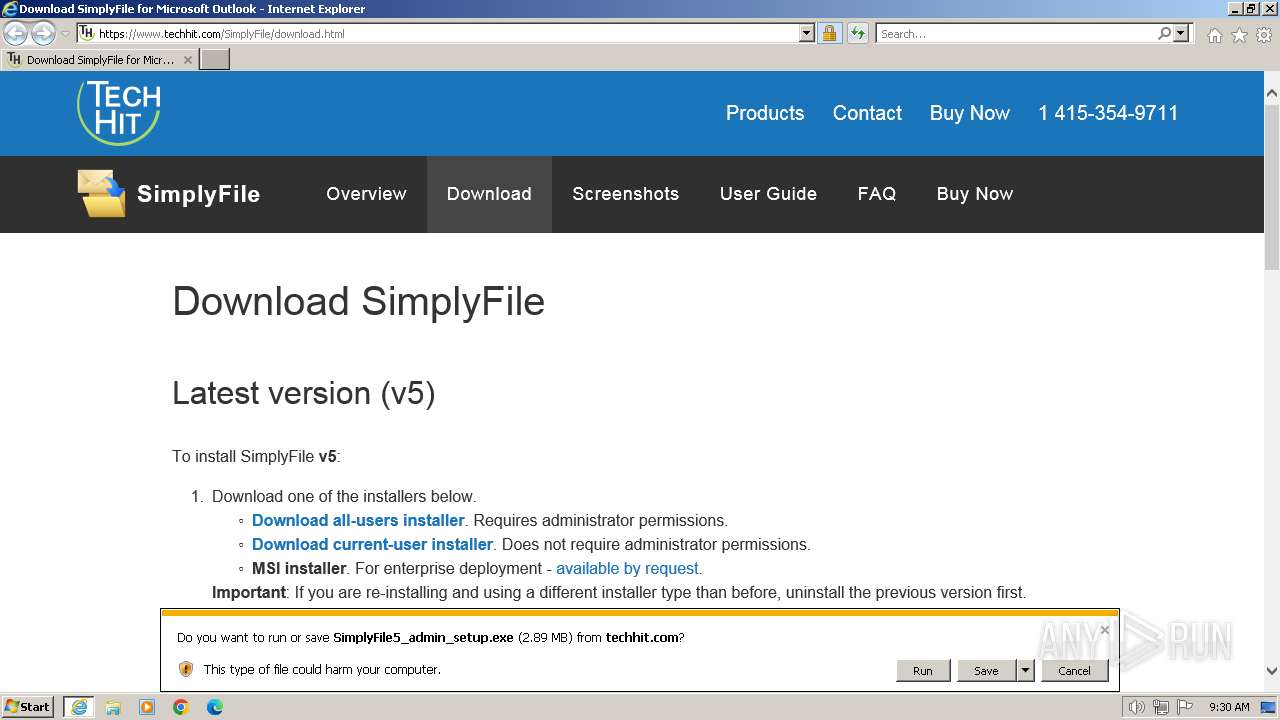The height and width of the screenshot is (720, 1280).
Task: Open Google Chrome from the taskbar
Action: 181,707
